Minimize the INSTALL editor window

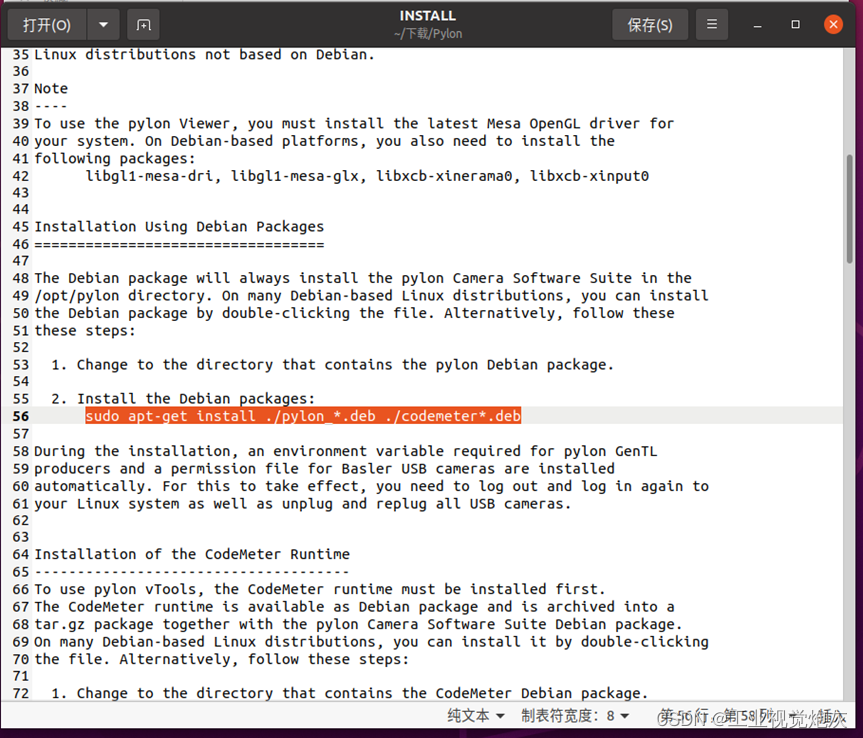pos(757,25)
